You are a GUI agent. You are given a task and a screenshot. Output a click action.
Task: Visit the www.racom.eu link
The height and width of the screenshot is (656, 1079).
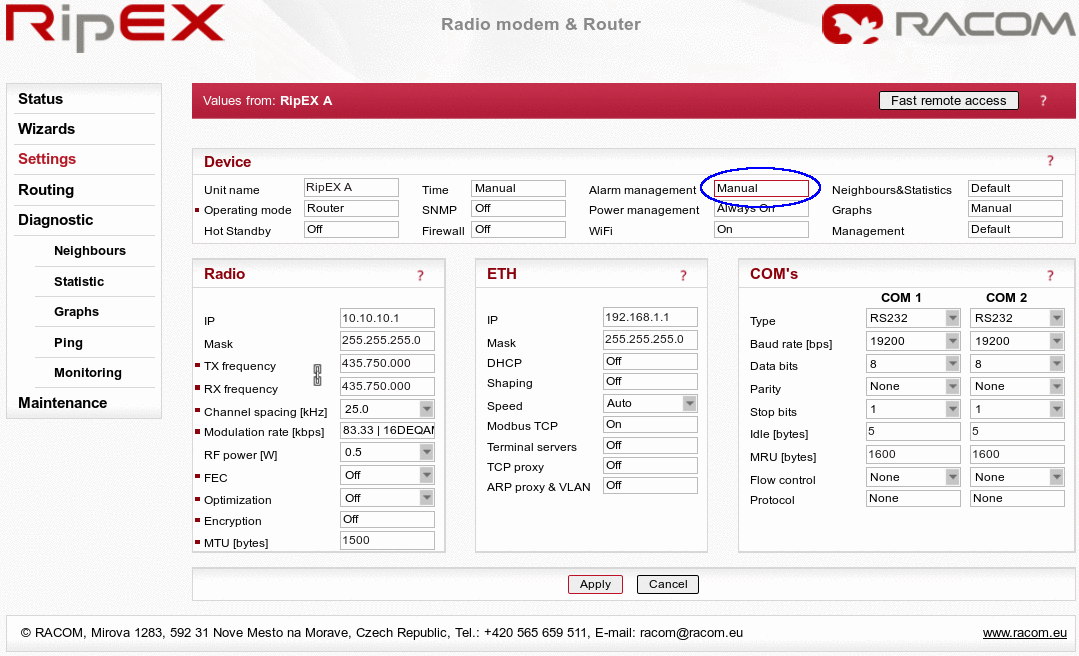pos(1025,633)
